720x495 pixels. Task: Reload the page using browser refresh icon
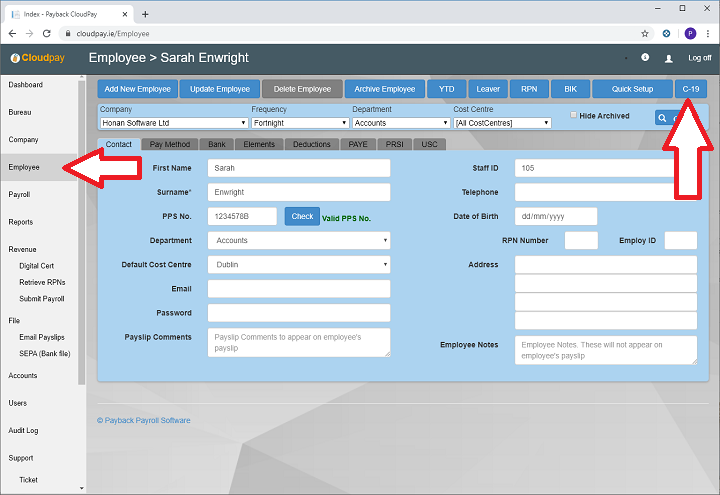coord(47,33)
